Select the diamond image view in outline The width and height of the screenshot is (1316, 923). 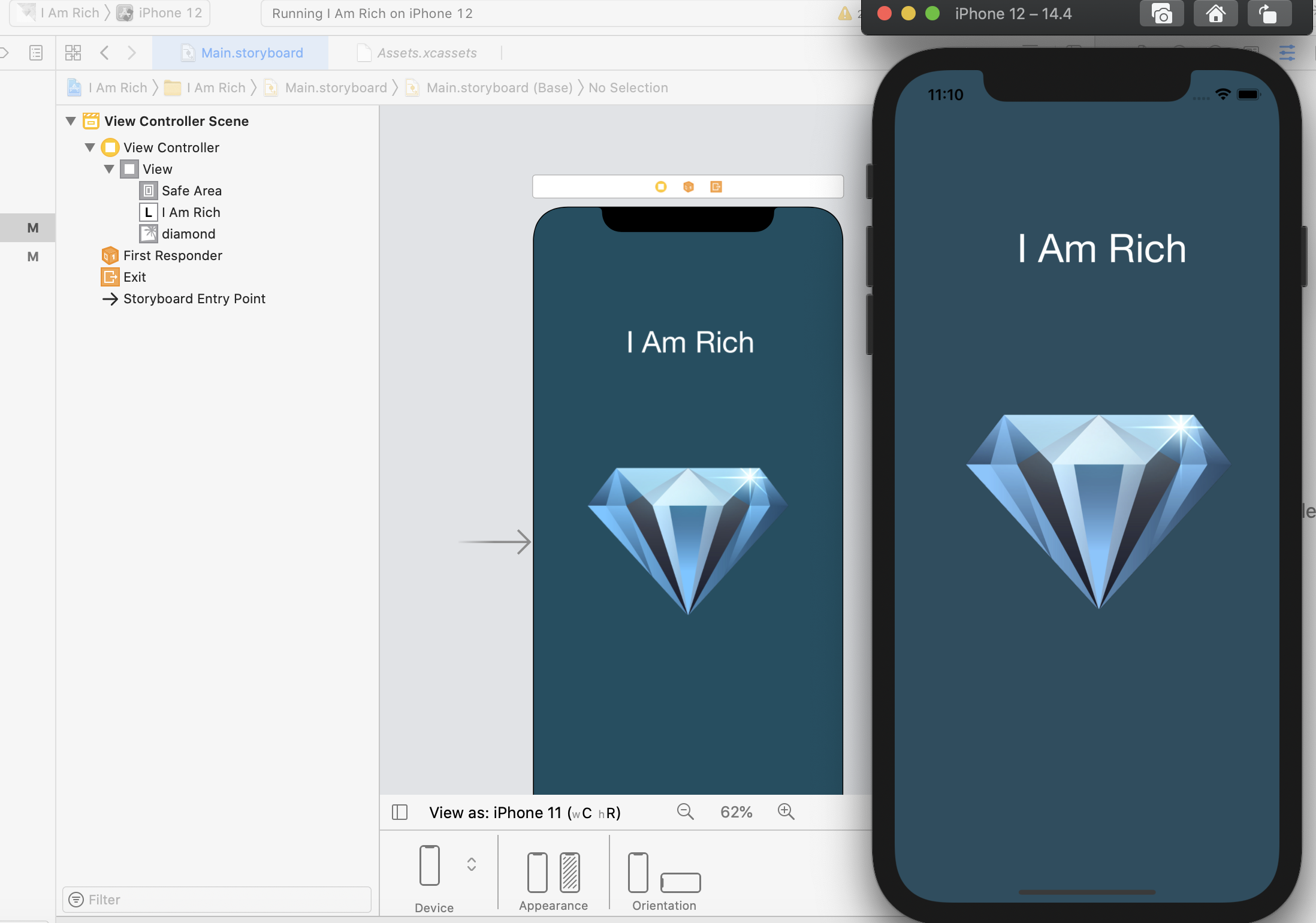coord(188,234)
